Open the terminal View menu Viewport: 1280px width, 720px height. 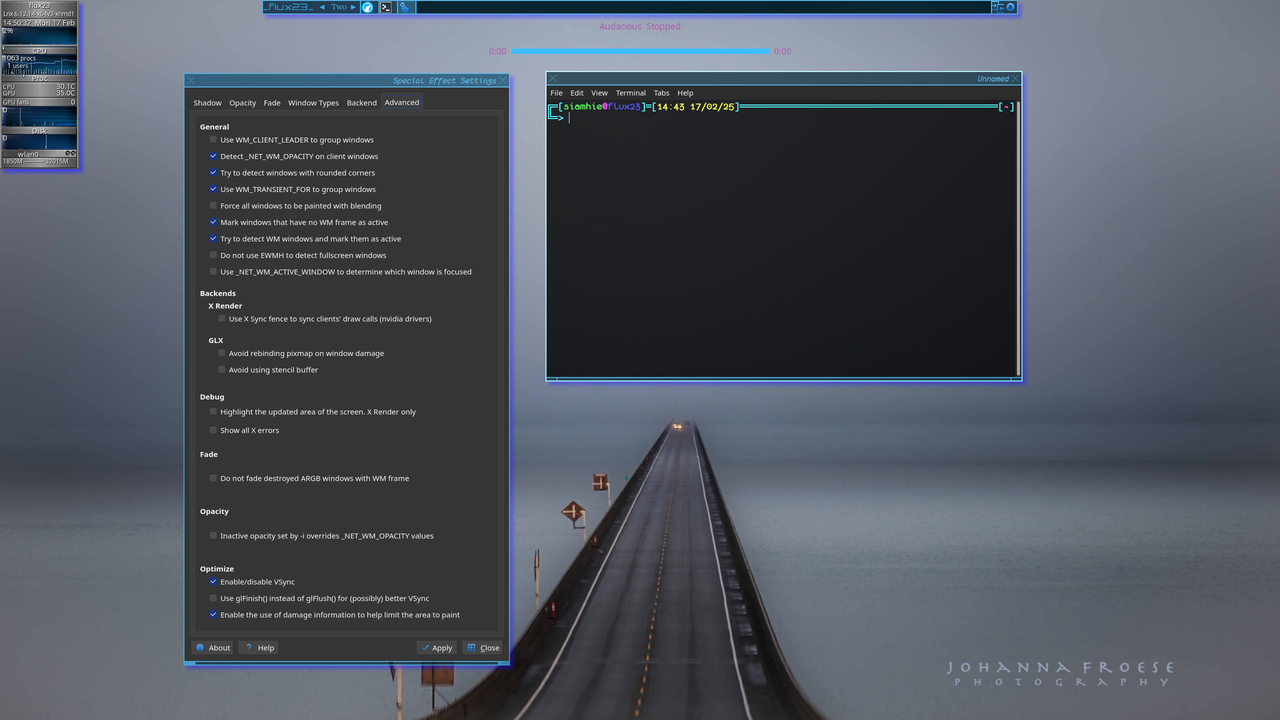(x=599, y=93)
